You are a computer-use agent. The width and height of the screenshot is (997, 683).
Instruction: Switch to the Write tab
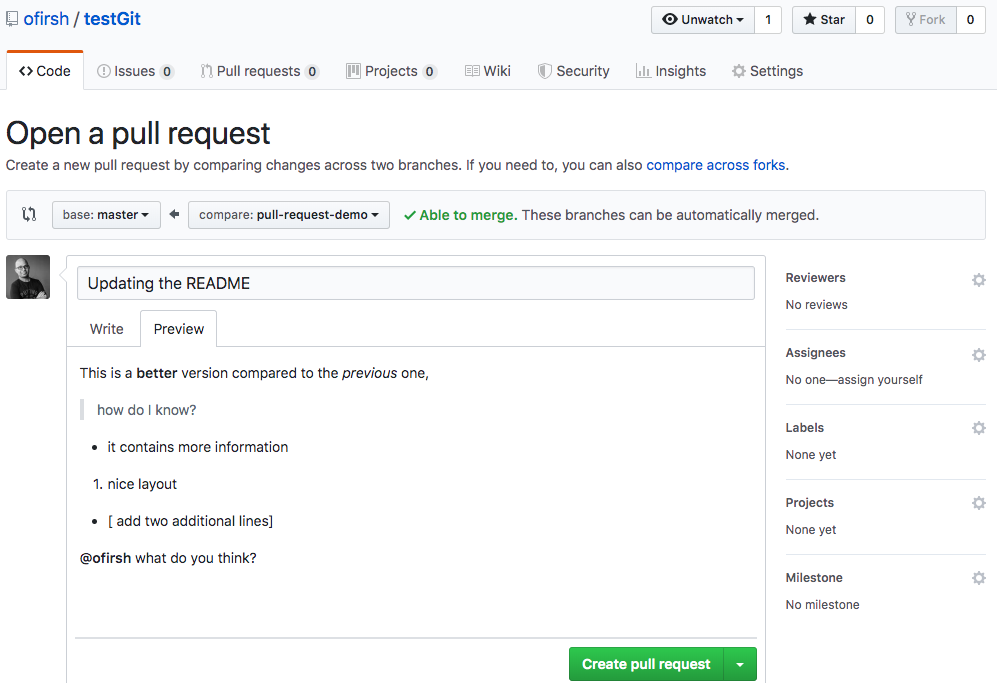coord(107,329)
